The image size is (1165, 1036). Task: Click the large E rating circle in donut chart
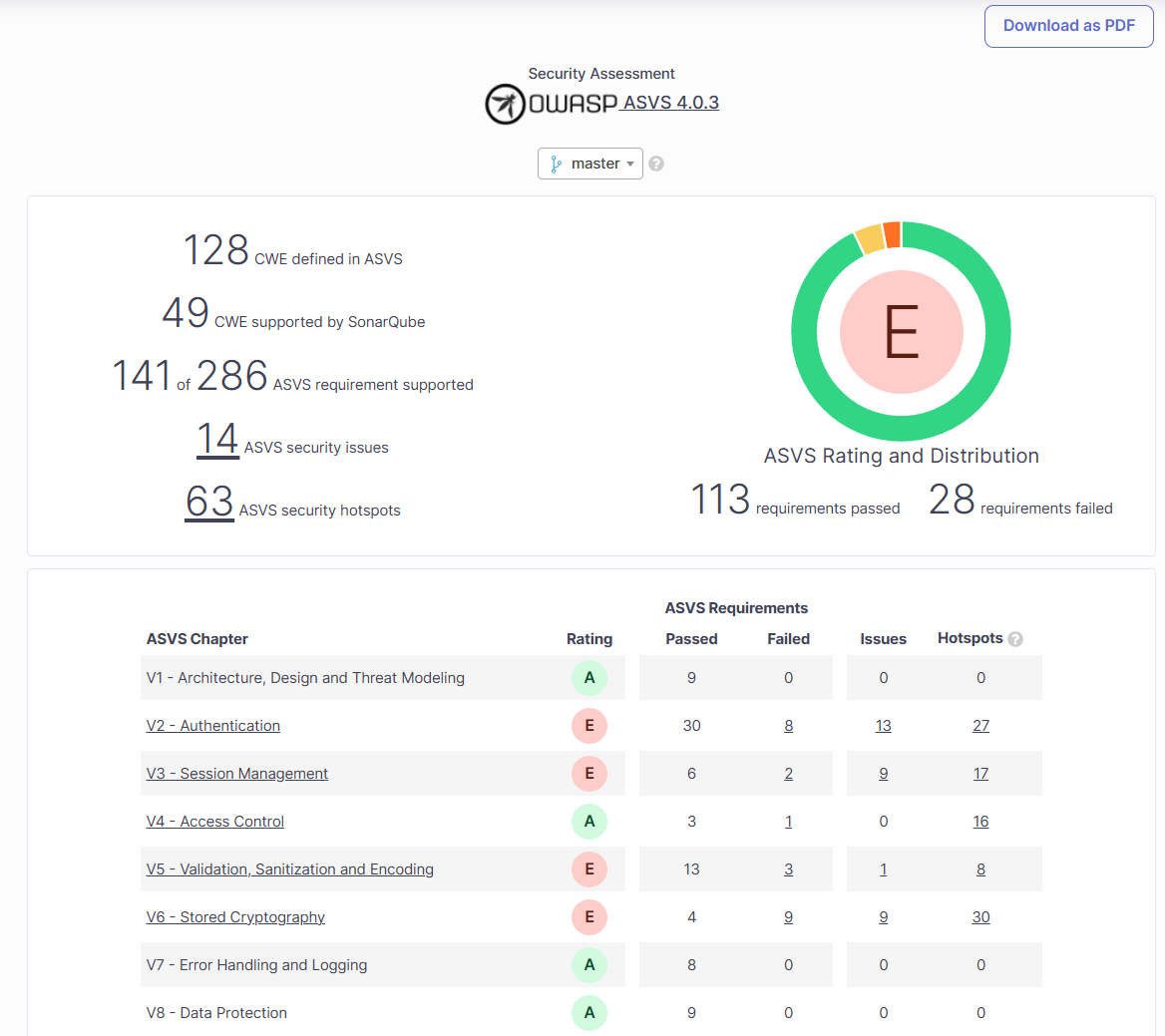click(901, 332)
